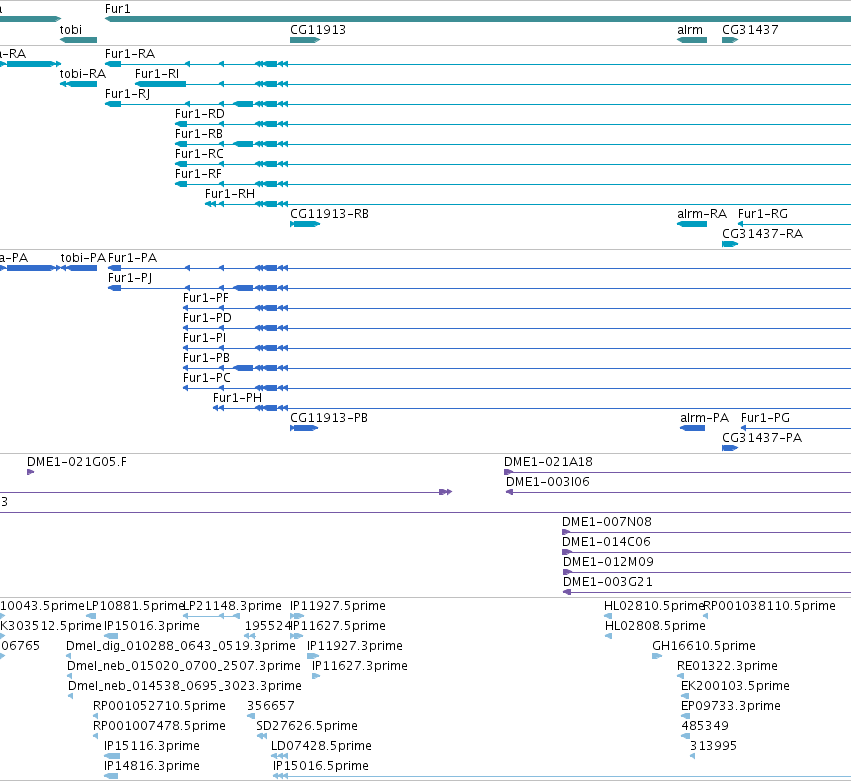Image resolution: width=851 pixels, height=781 pixels.
Task: Select the IP11627.5prime EST label
Action: pos(338,626)
